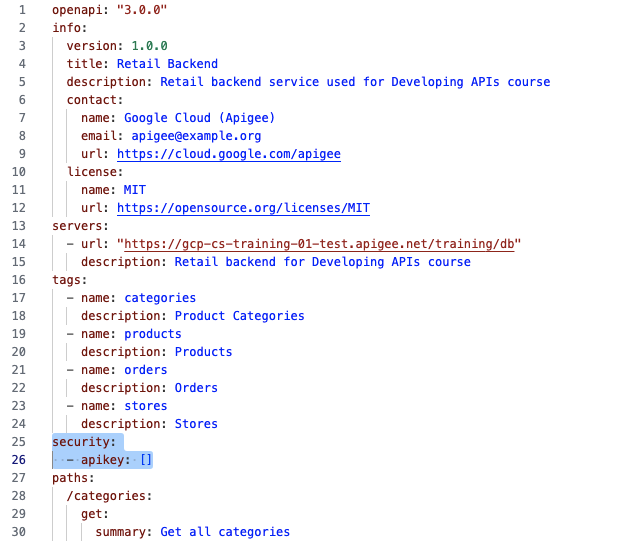Click the description value Stores
Screen dimensions: 639x541
coord(196,424)
